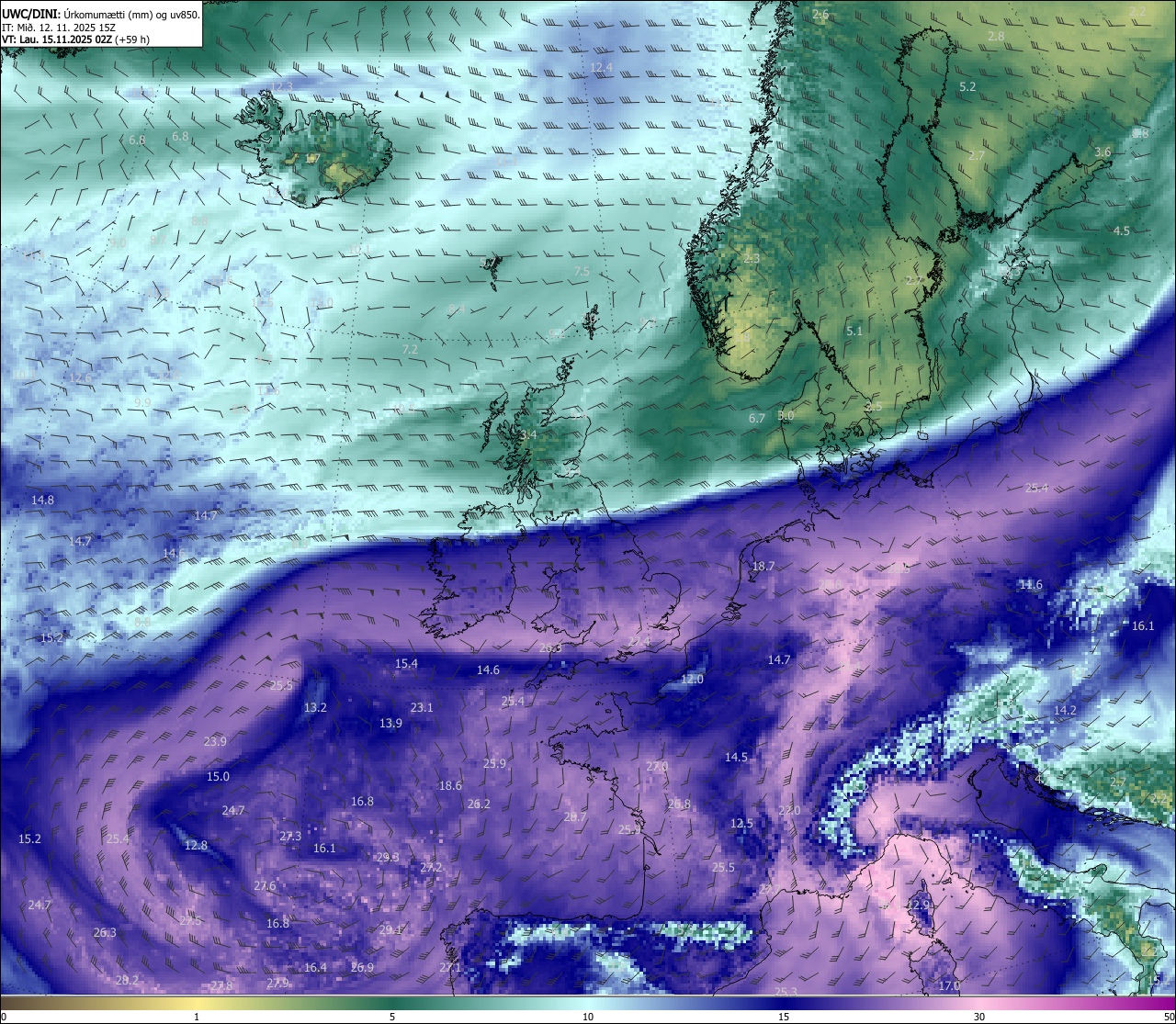Click the color scale label '5'
Image resolution: width=1176 pixels, height=1024 pixels.
click(x=392, y=1017)
